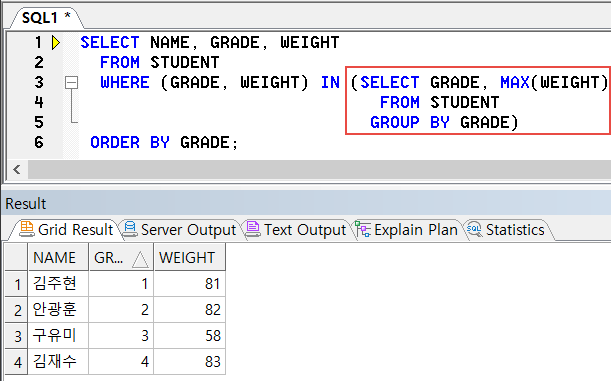Click the WEIGHT cell with value 82
This screenshot has width=611, height=381.
[x=190, y=310]
